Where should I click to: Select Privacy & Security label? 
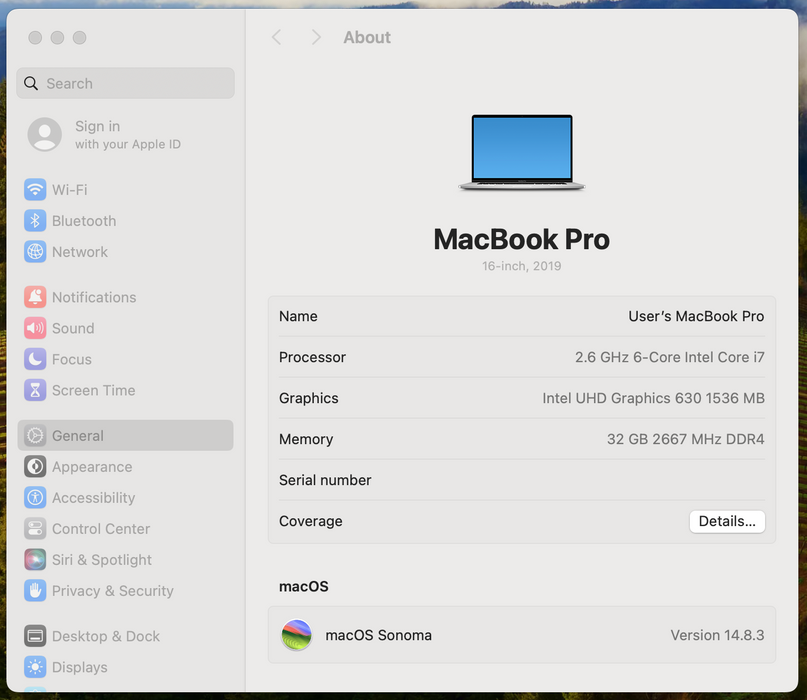(x=113, y=591)
